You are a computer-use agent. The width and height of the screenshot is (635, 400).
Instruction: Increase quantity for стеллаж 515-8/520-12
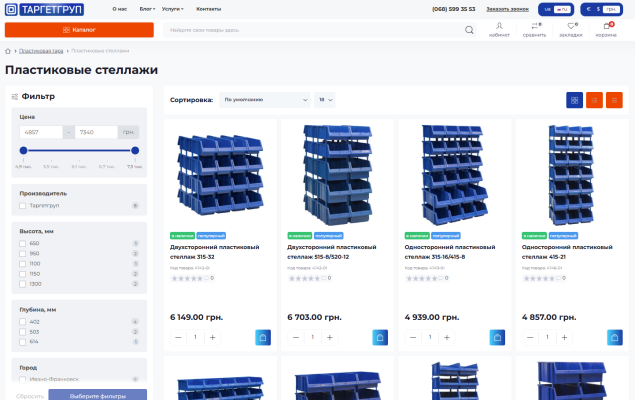tap(330, 337)
